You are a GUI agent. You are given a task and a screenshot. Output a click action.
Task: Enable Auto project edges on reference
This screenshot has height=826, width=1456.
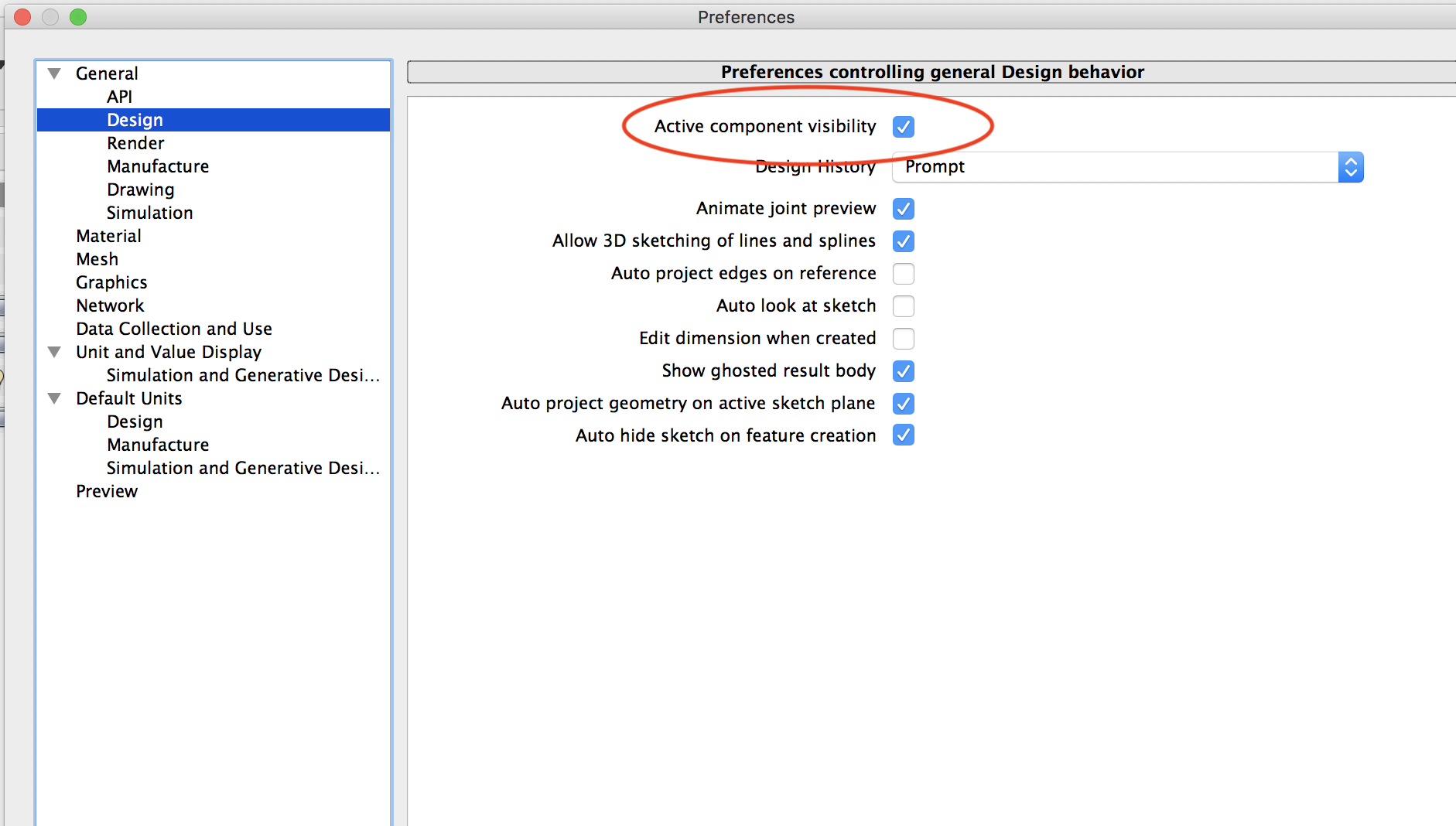click(903, 273)
